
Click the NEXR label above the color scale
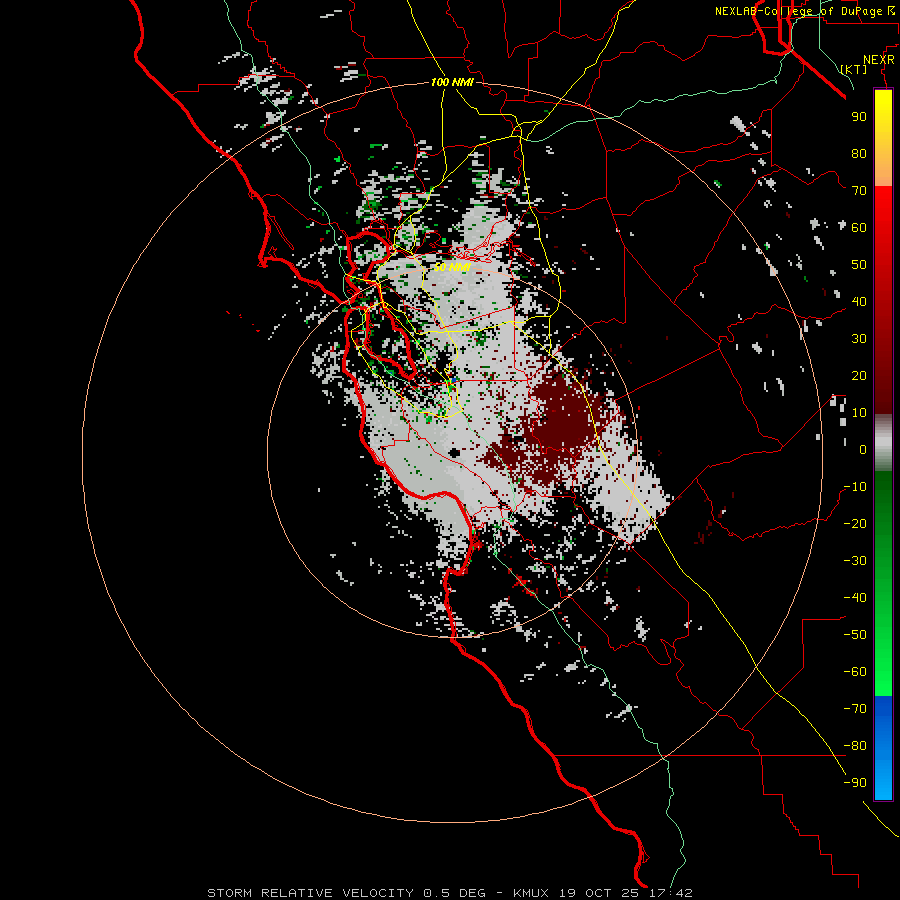879,60
